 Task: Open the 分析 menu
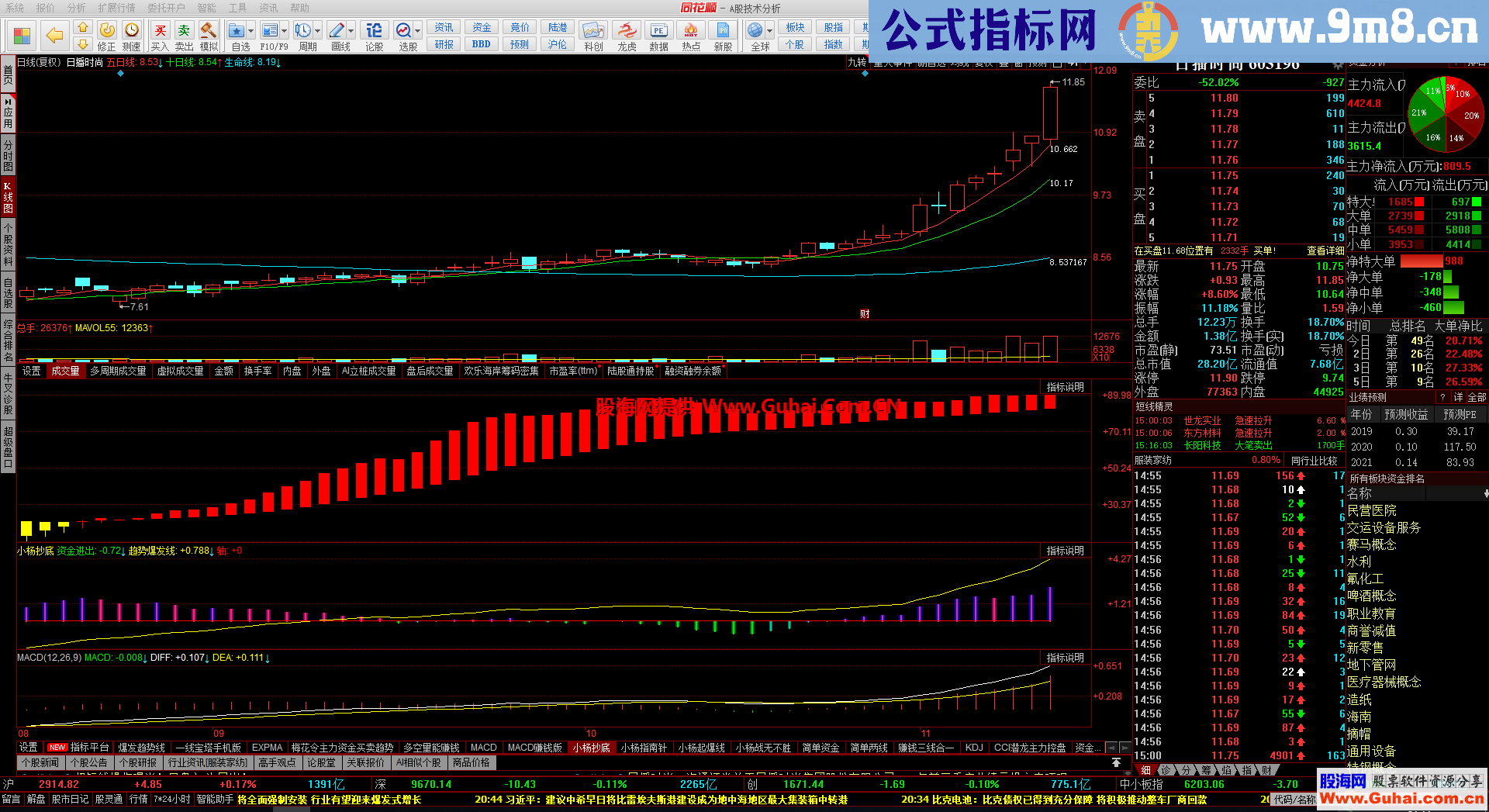77,8
